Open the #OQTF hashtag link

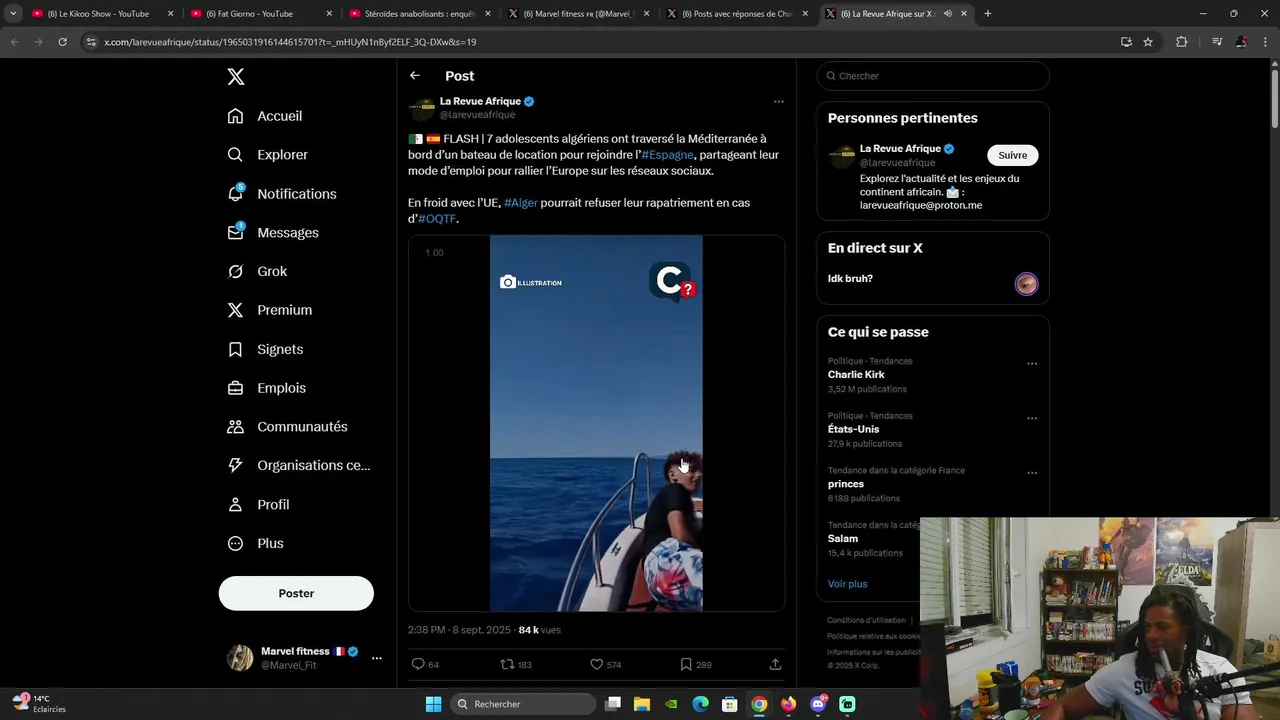(x=437, y=219)
